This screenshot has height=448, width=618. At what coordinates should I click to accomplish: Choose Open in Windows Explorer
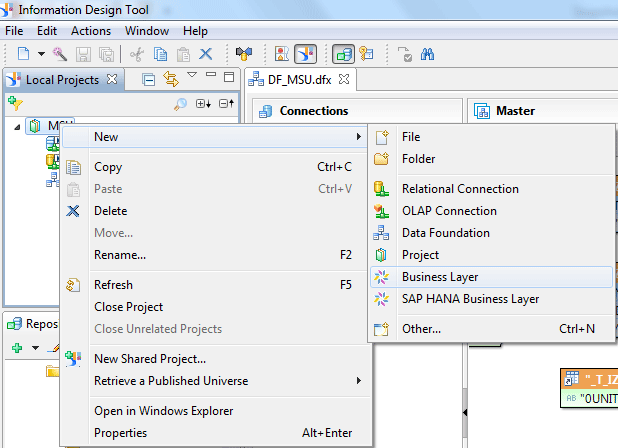[x=214, y=411]
